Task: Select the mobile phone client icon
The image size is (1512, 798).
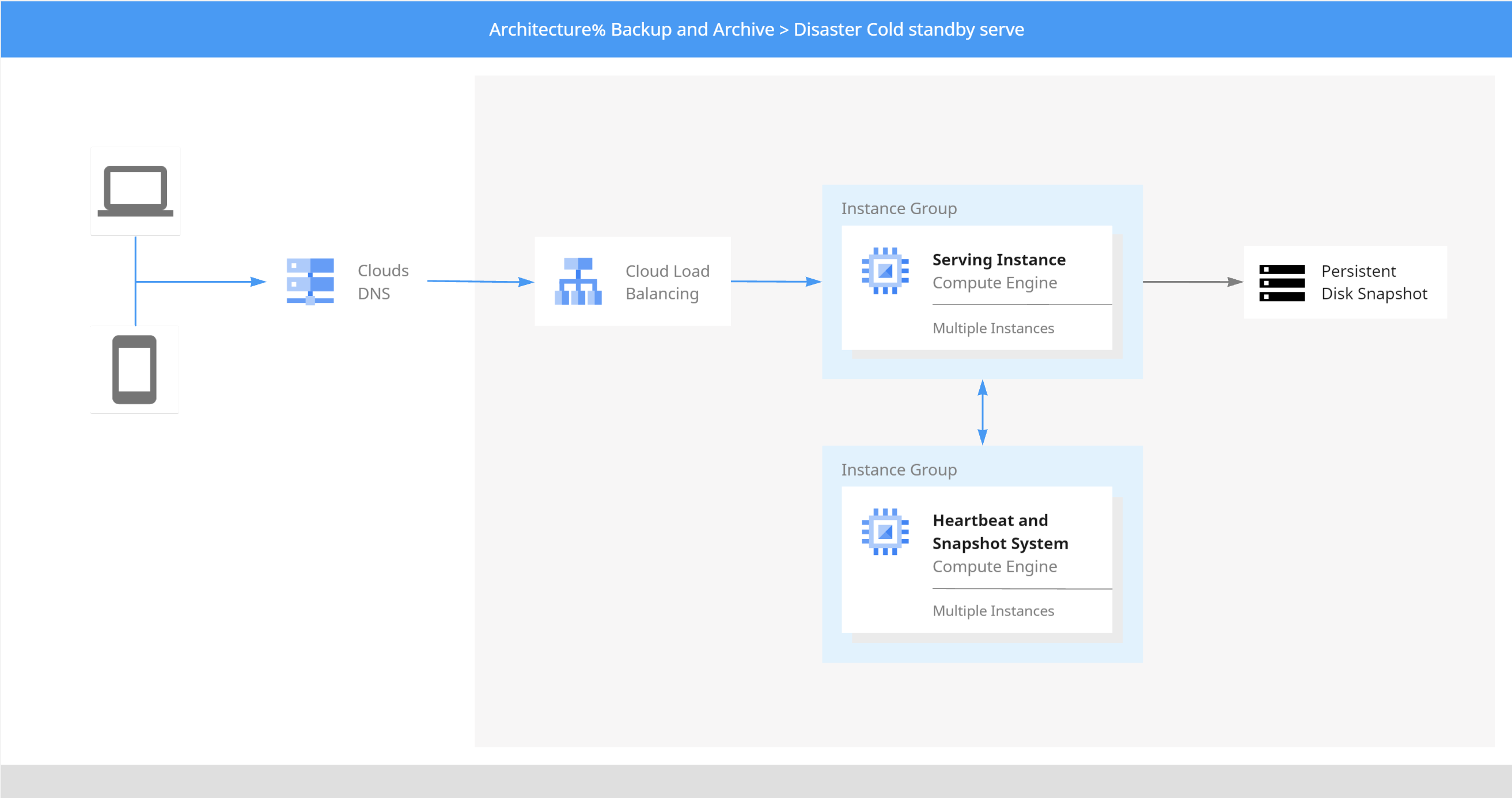Action: [134, 368]
